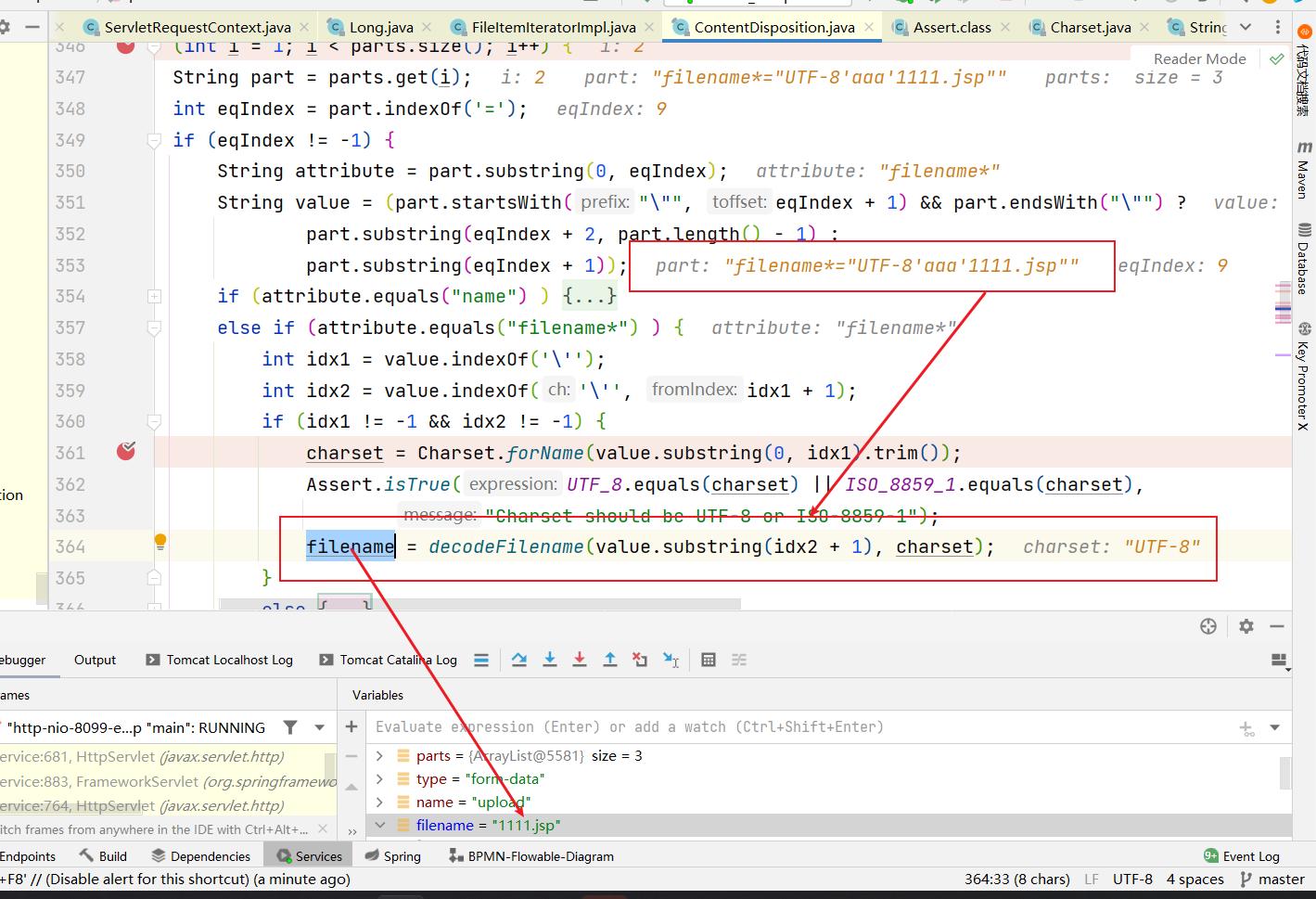Image resolution: width=1316 pixels, height=899 pixels.
Task: Click the Step Out debugger icon
Action: pyautogui.click(x=610, y=660)
